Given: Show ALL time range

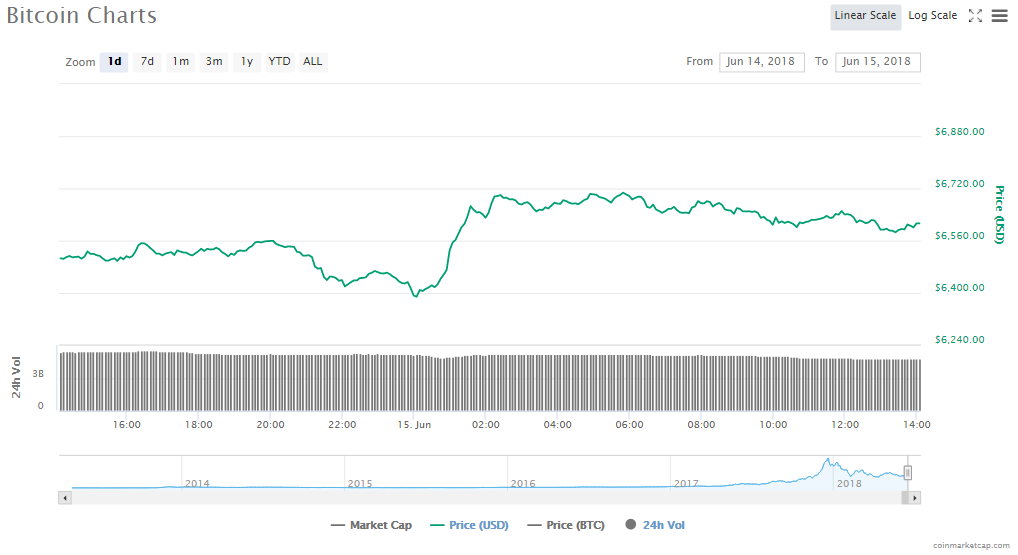Looking at the screenshot, I should (313, 62).
